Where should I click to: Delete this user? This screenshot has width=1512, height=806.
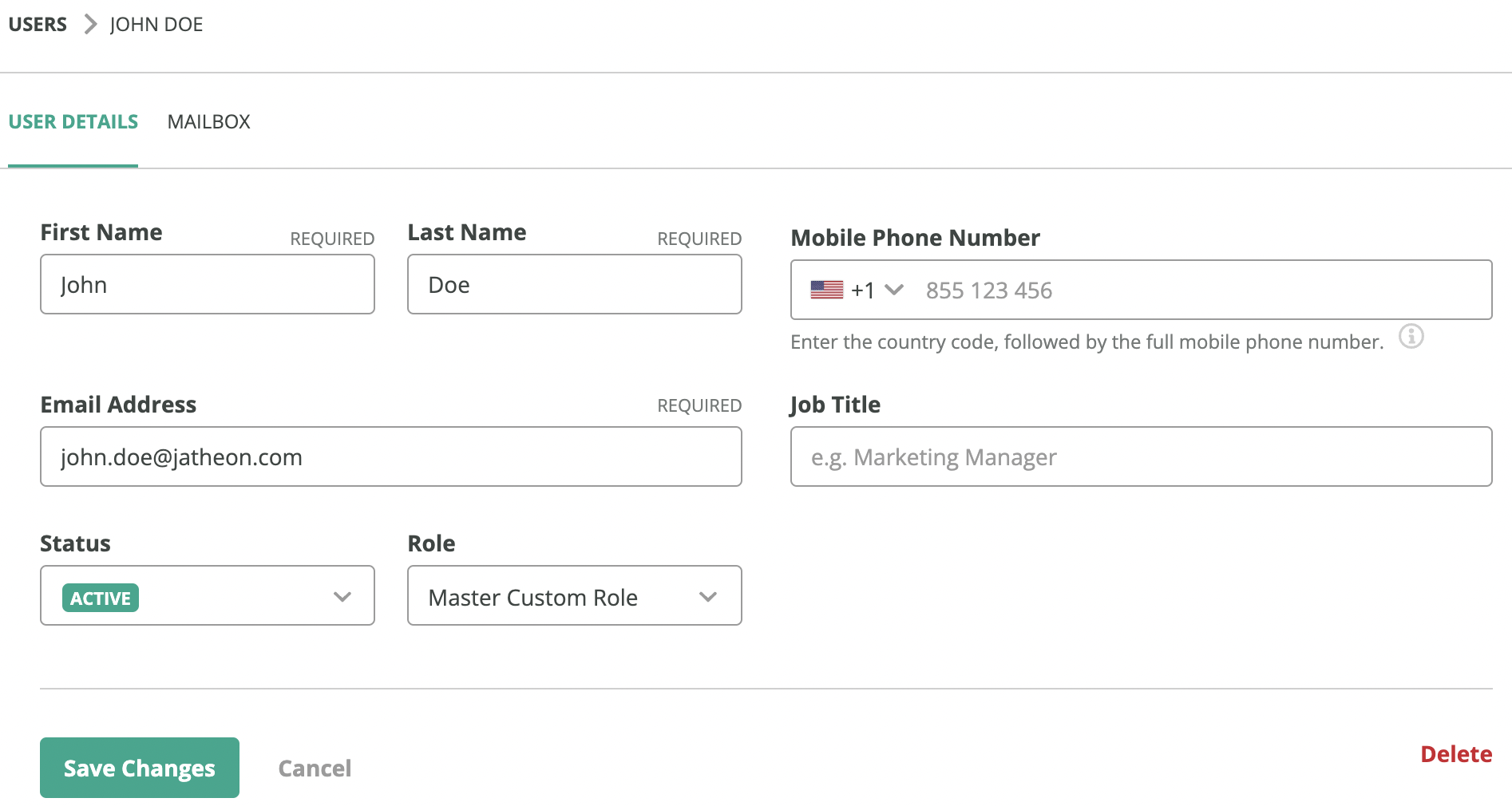(1456, 754)
